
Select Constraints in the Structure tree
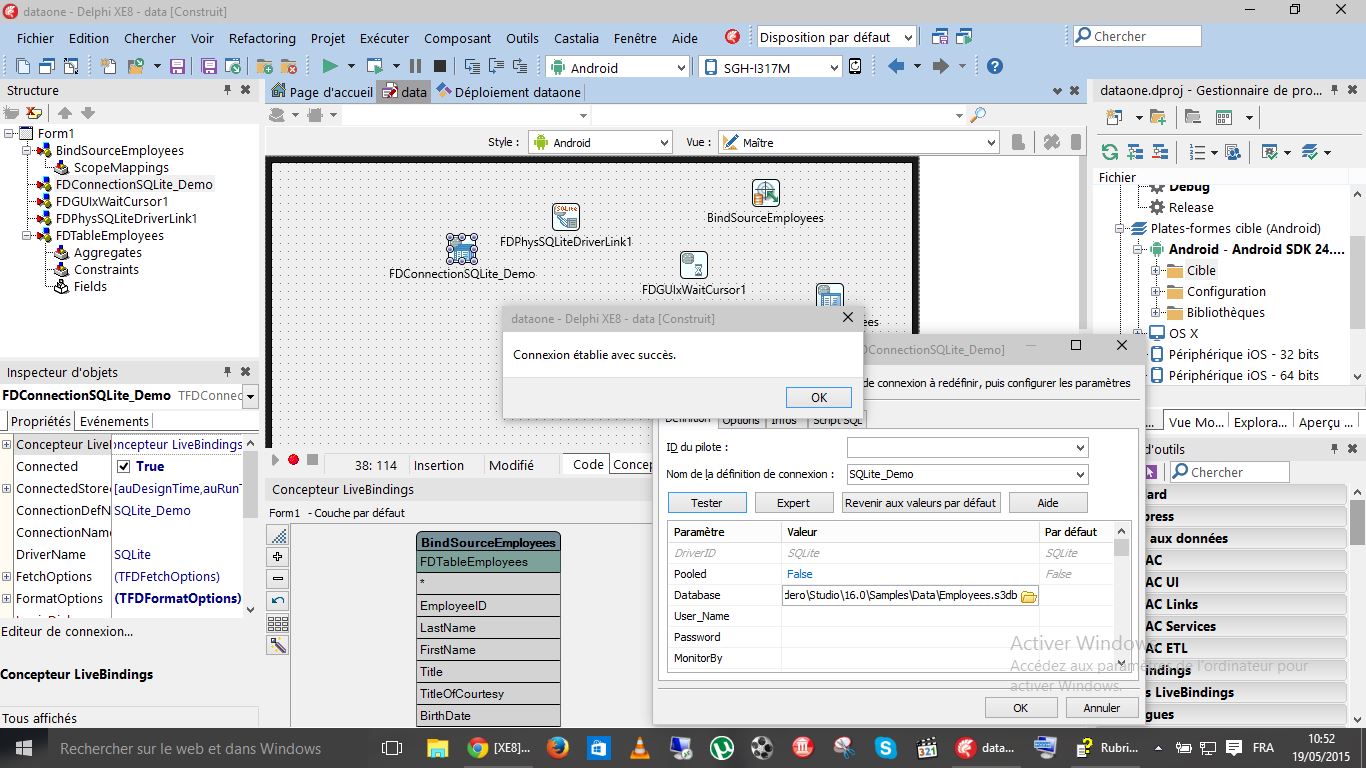coord(106,269)
